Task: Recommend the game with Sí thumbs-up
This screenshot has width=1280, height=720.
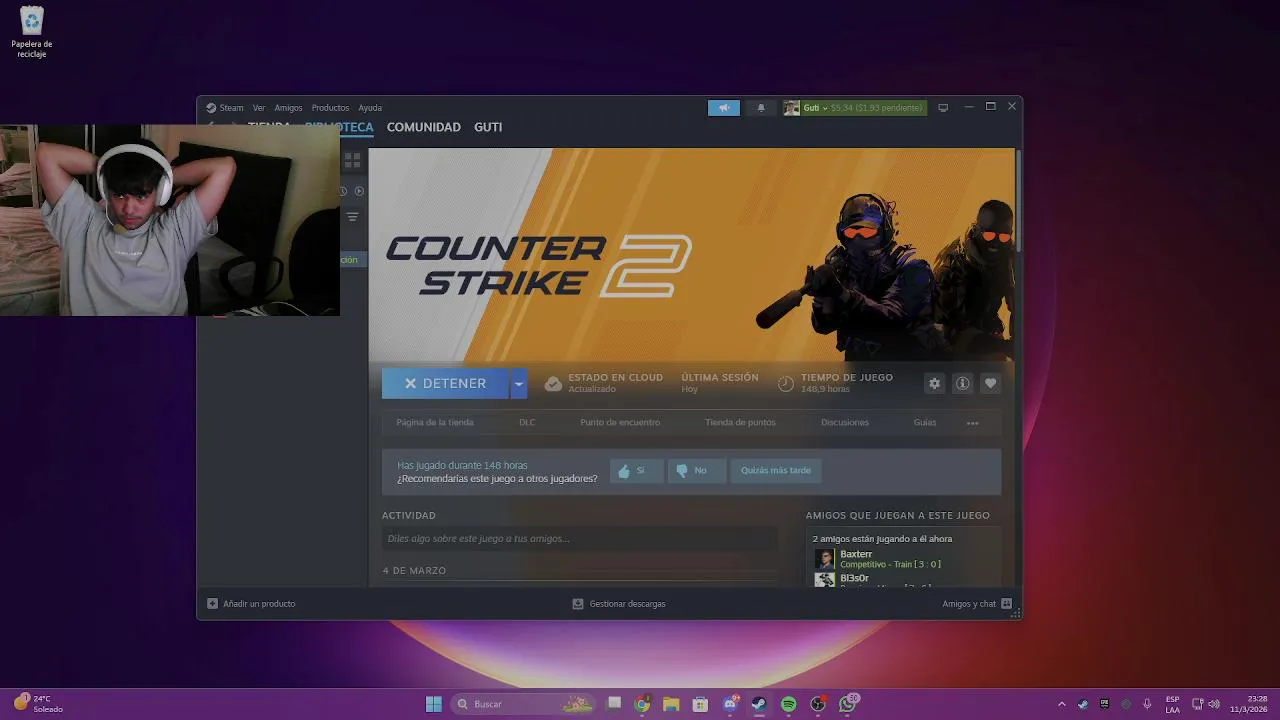Action: pos(637,470)
